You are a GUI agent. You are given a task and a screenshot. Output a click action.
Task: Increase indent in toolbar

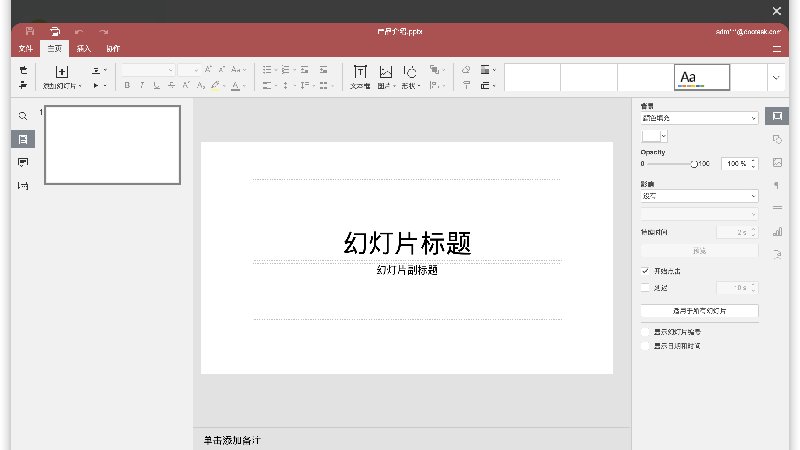[x=323, y=69]
